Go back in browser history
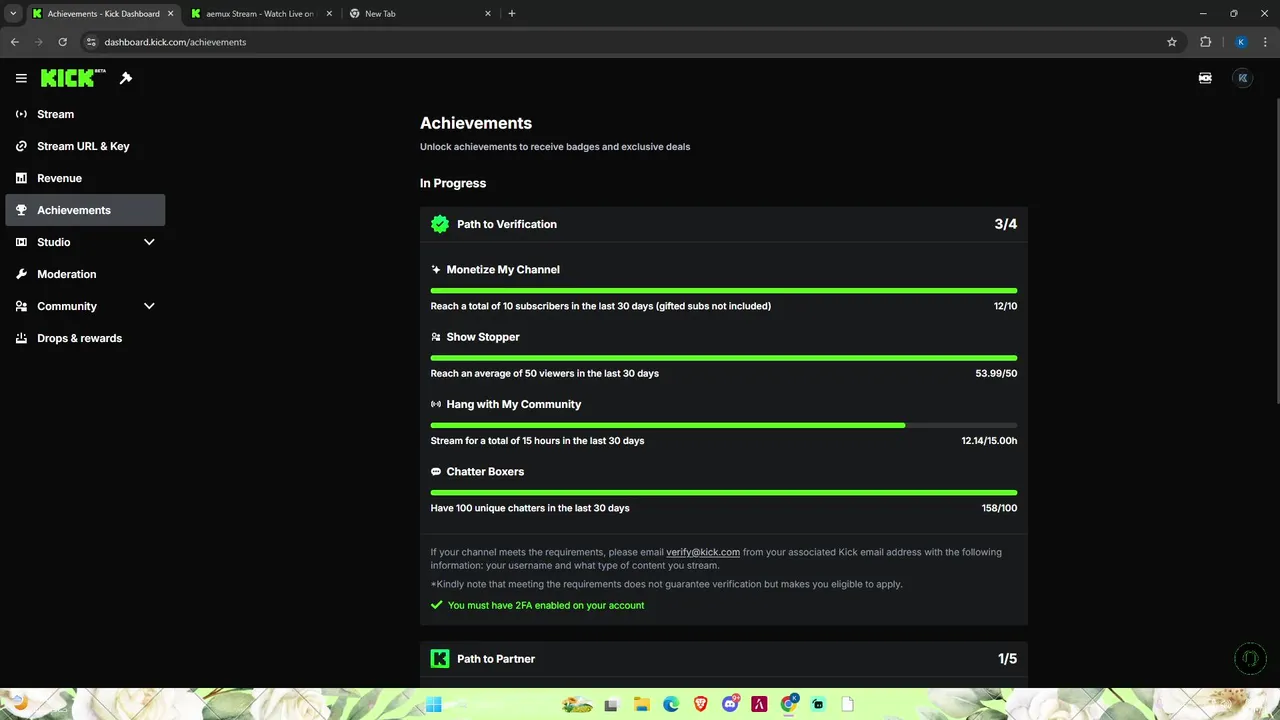This screenshot has height=720, width=1280. (15, 42)
